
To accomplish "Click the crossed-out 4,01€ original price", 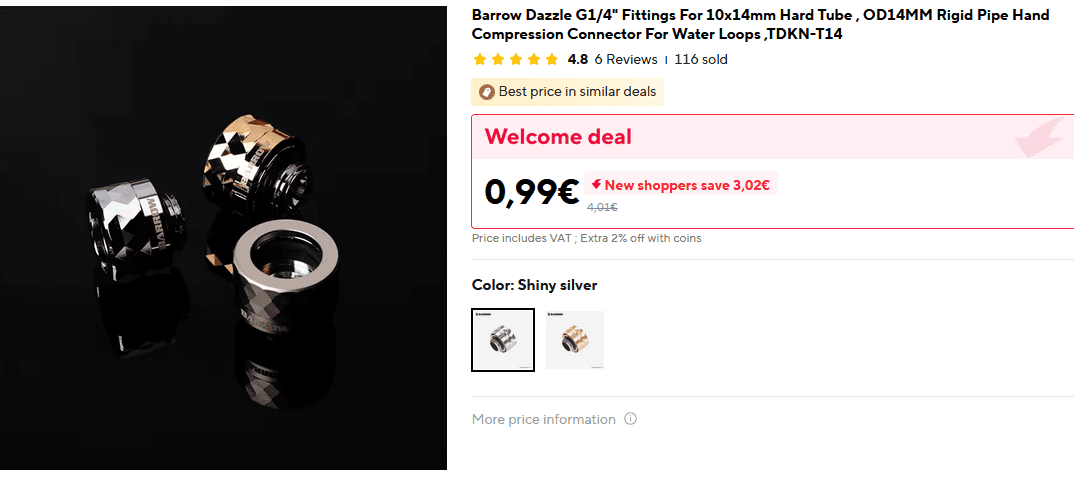I will pyautogui.click(x=602, y=207).
